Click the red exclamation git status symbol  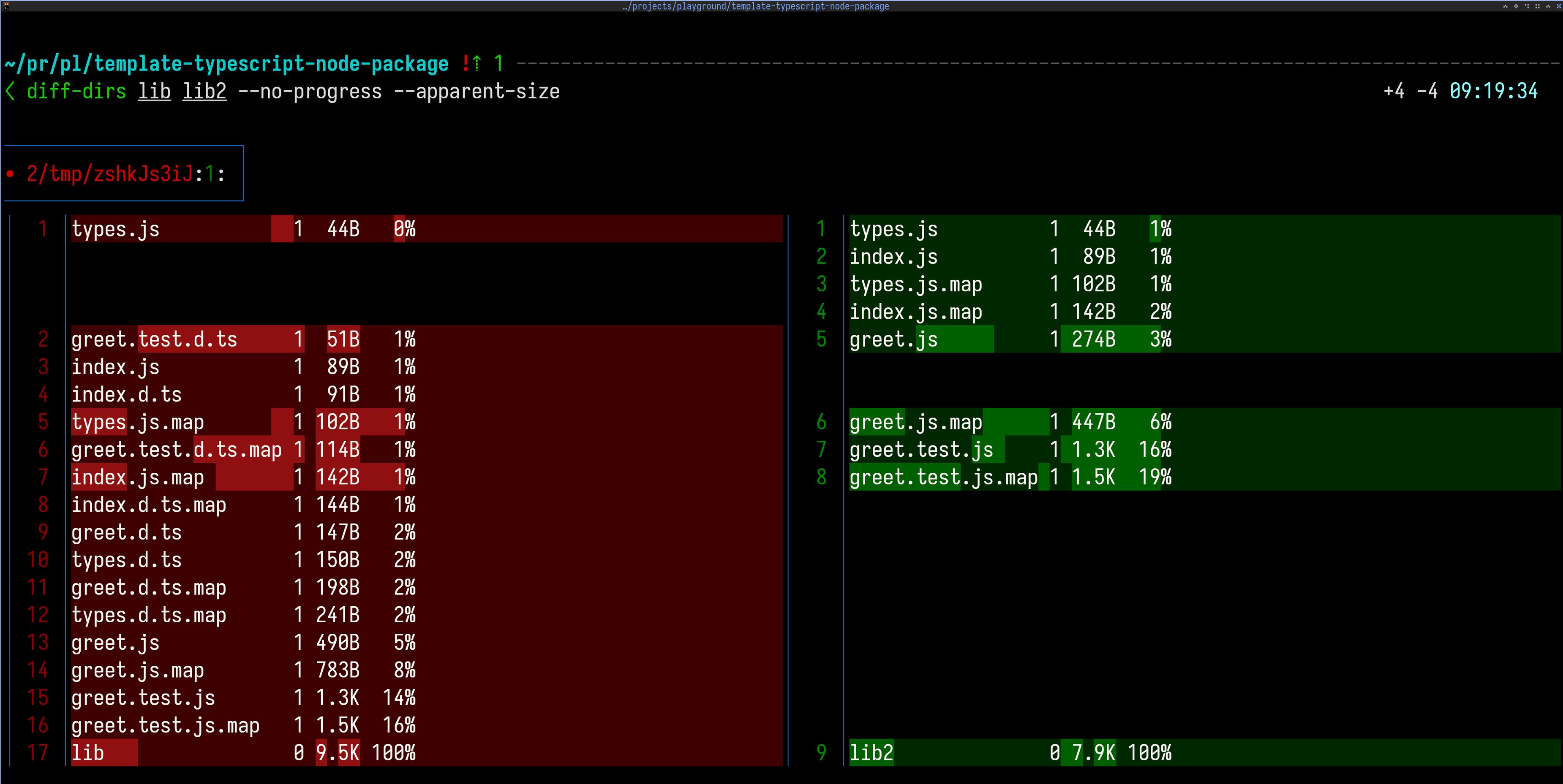click(x=466, y=63)
